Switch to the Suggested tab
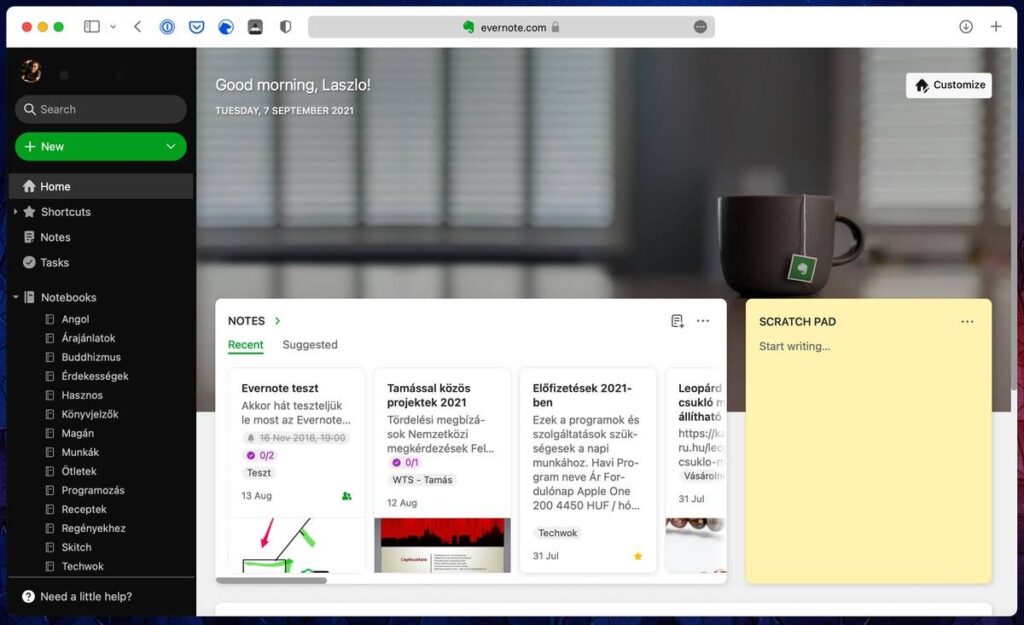This screenshot has width=1024, height=625. pyautogui.click(x=310, y=344)
